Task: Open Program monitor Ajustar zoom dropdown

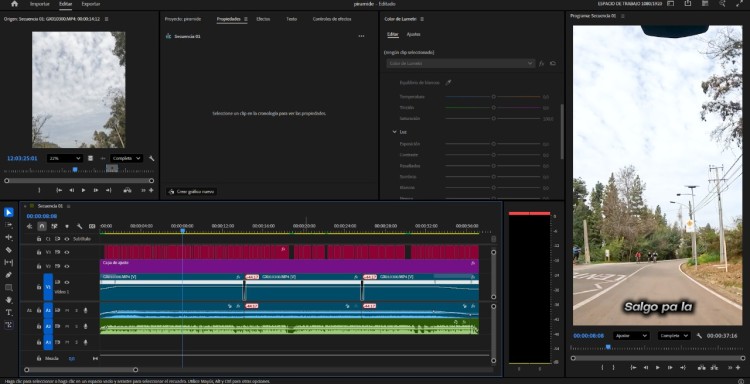Action: (631, 336)
